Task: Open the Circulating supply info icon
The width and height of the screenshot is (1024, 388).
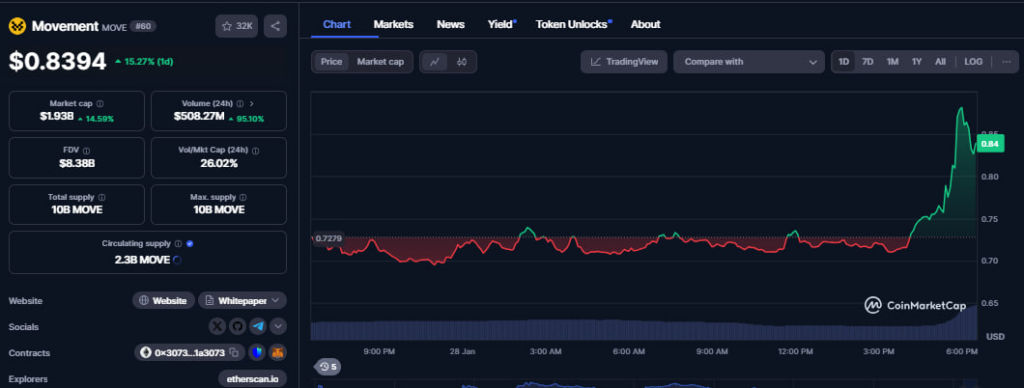Action: (178, 244)
